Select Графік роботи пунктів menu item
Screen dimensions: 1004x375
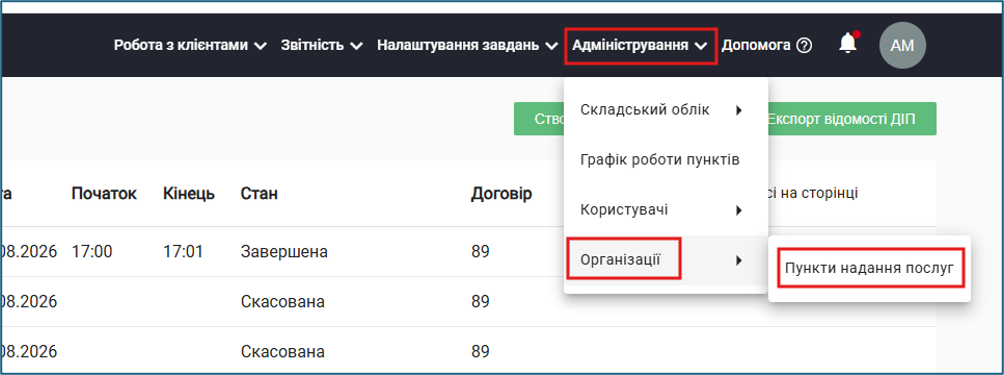pos(666,160)
